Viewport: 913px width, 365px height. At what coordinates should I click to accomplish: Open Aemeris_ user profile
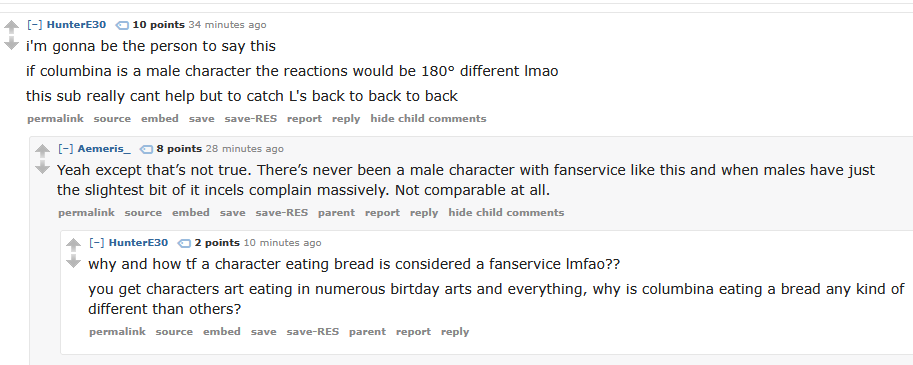tap(104, 148)
